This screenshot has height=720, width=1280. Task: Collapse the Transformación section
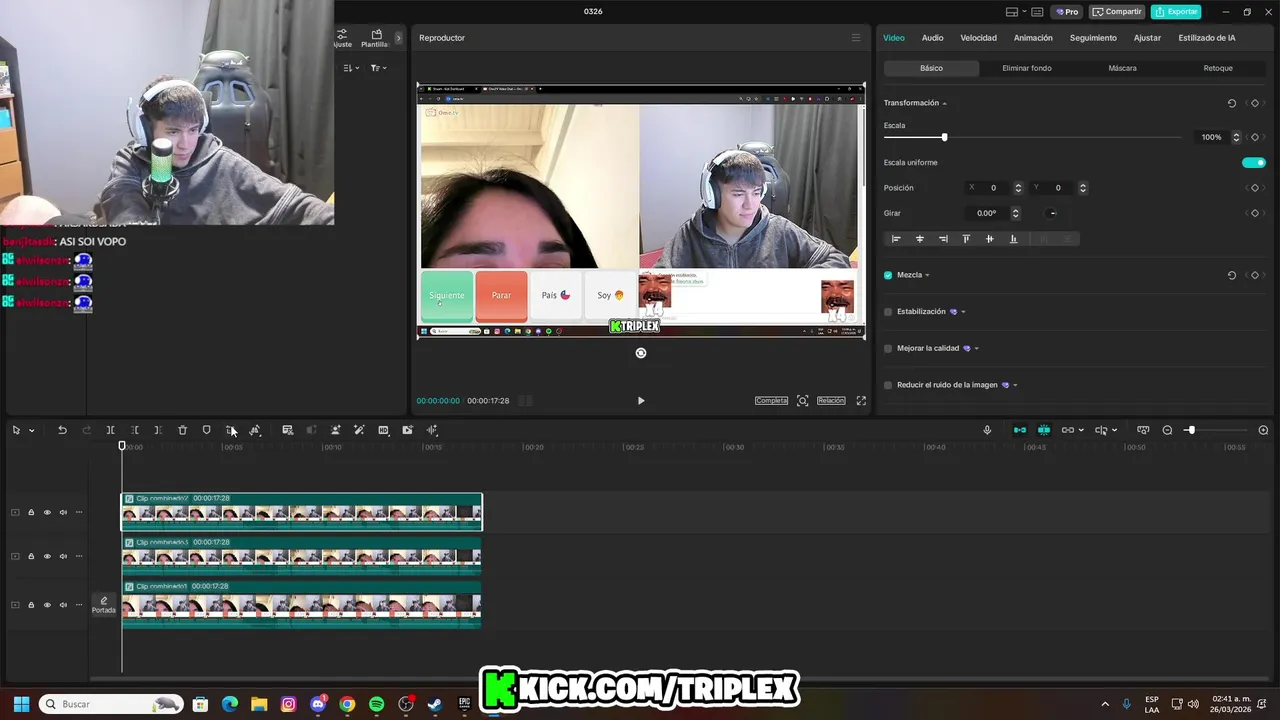click(944, 104)
